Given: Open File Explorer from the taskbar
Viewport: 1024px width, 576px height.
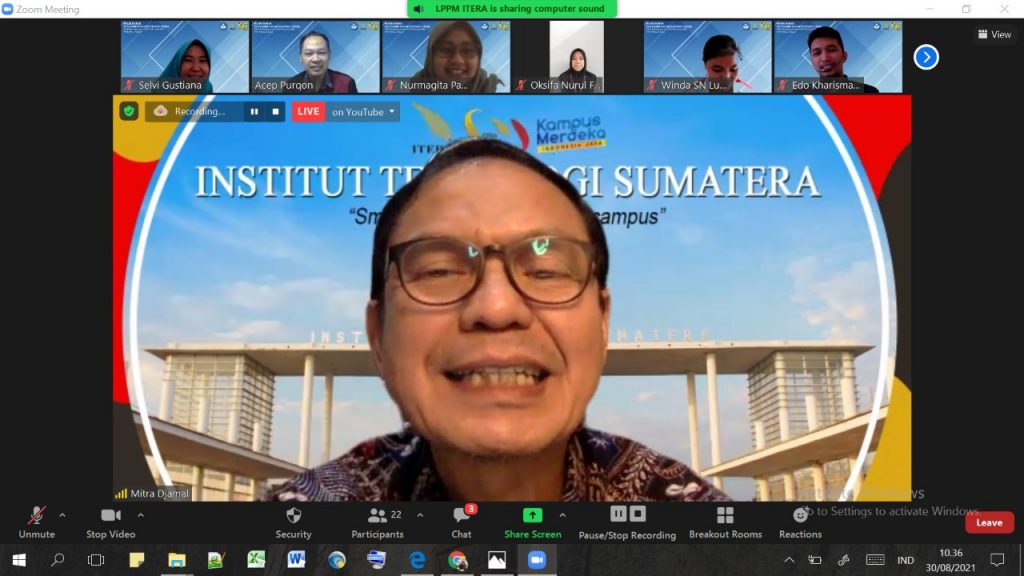Looking at the screenshot, I should (176, 560).
